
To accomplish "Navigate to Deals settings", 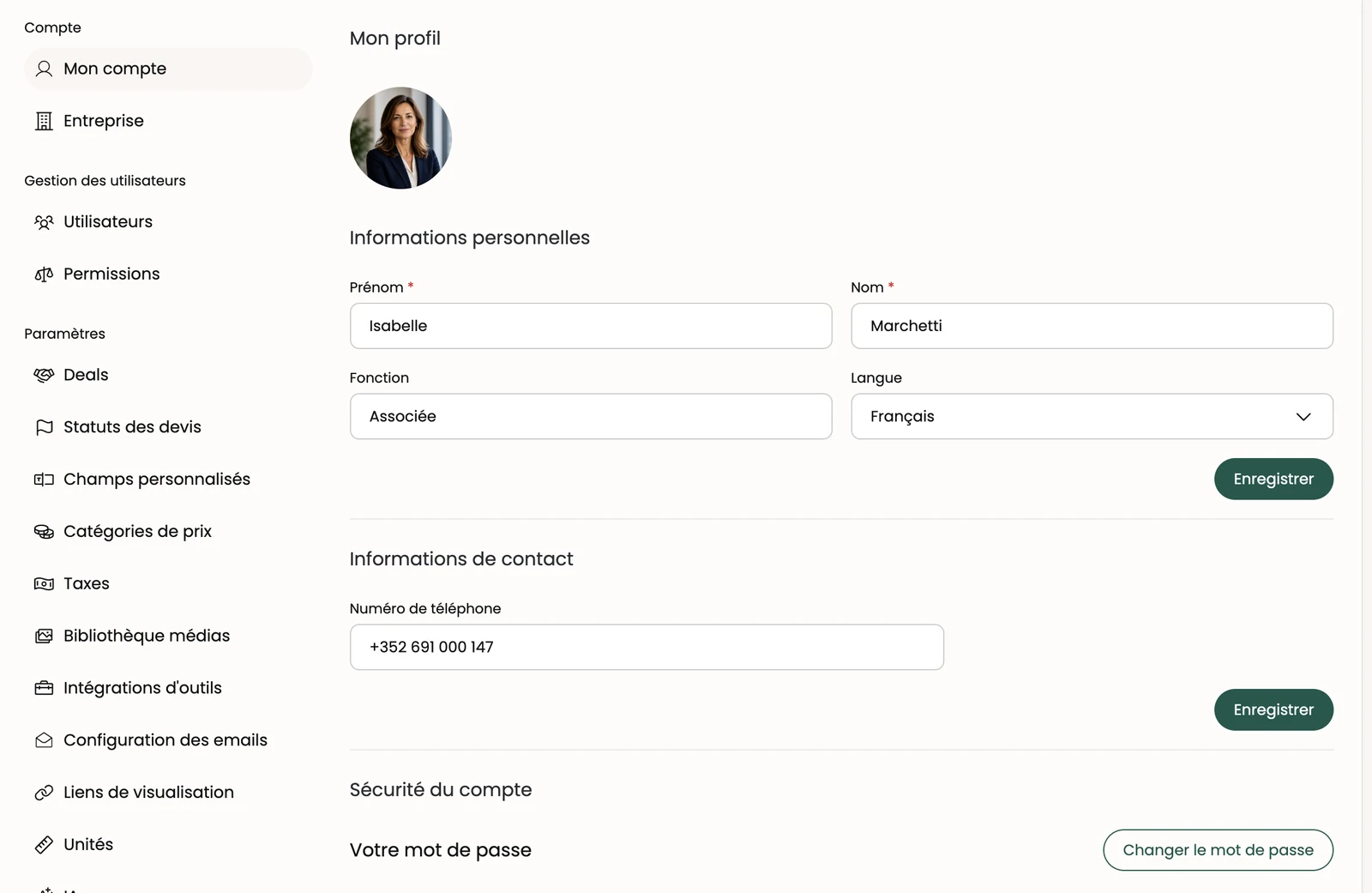I will pos(168,375).
